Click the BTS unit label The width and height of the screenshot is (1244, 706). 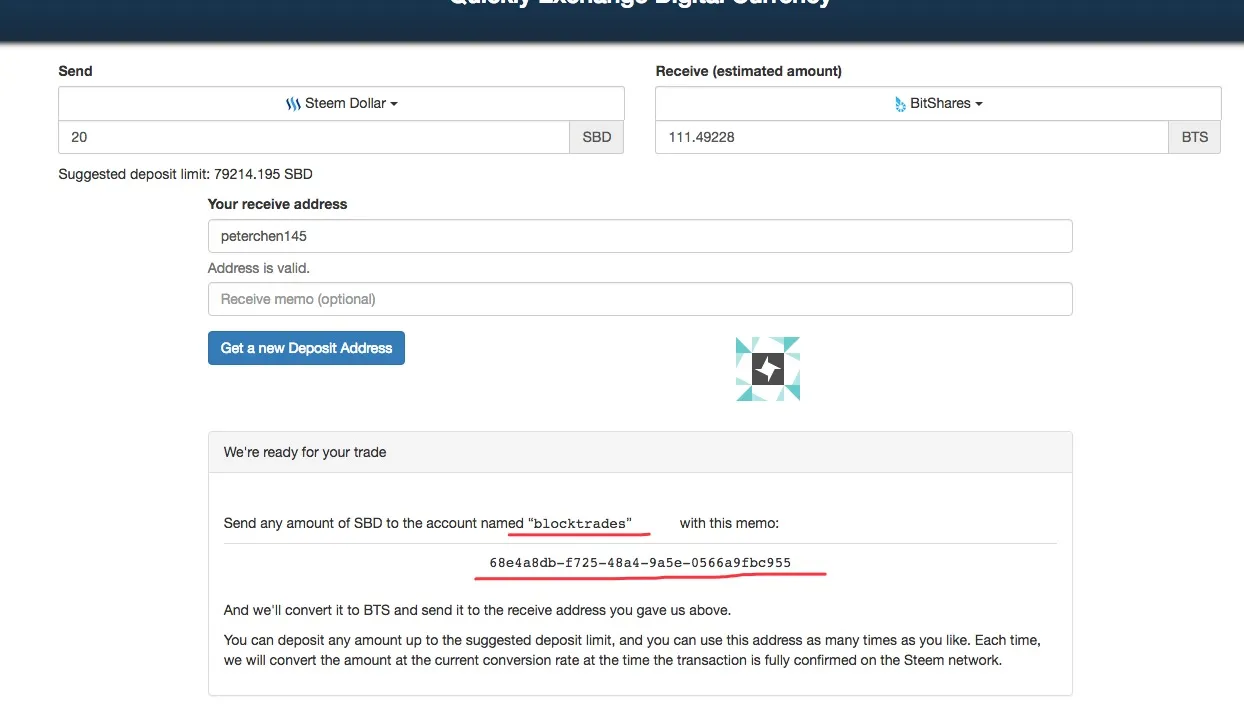tap(1195, 137)
